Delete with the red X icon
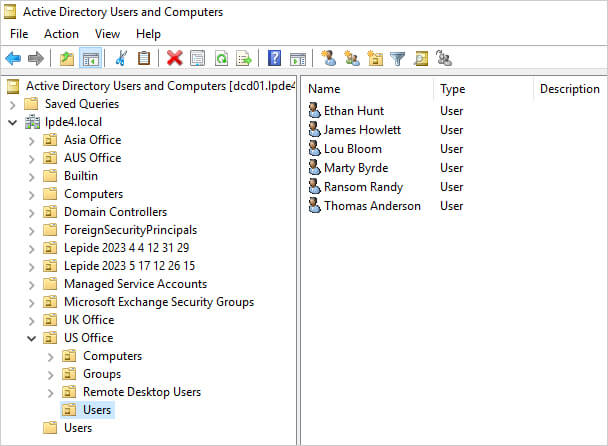The width and height of the screenshot is (608, 446). tap(174, 59)
